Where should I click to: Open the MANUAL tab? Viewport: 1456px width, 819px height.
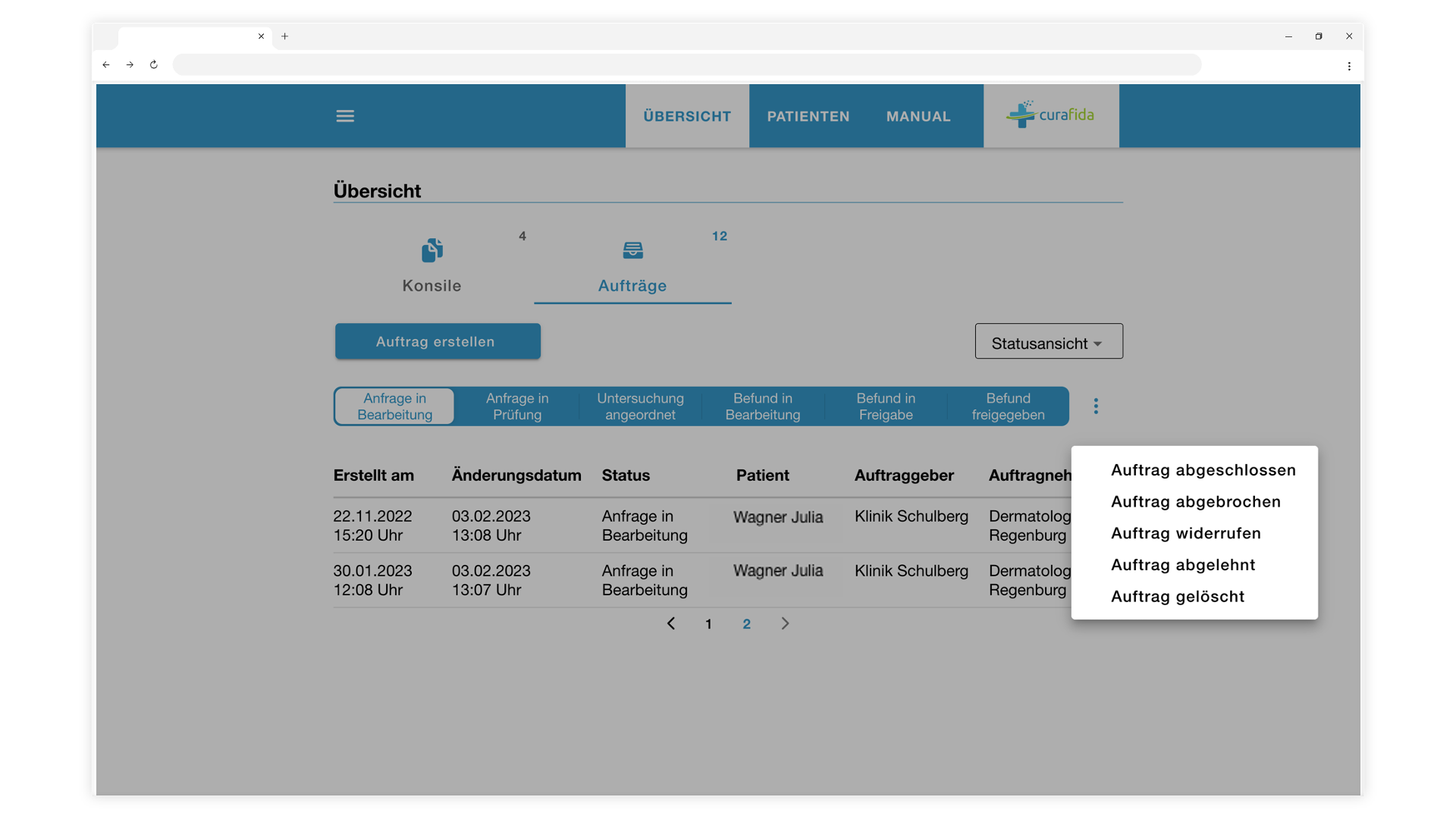(x=918, y=116)
